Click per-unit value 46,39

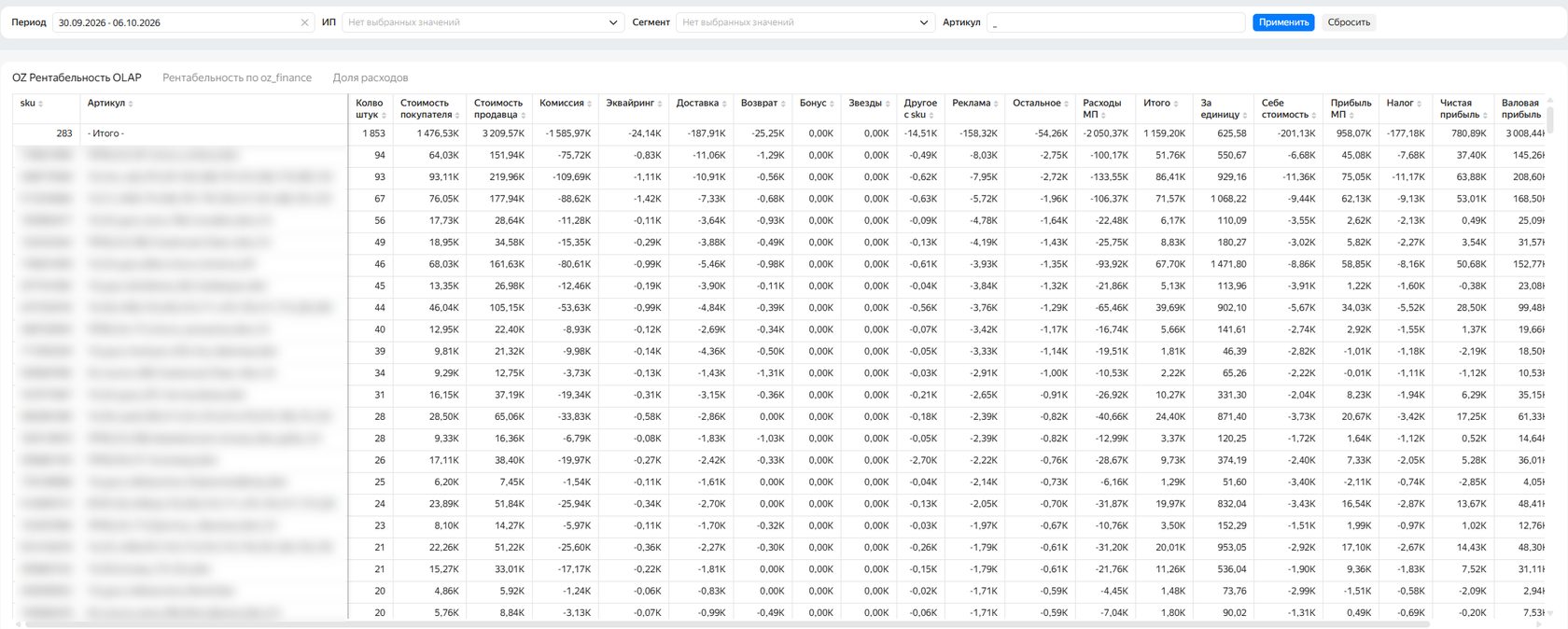[x=1234, y=351]
